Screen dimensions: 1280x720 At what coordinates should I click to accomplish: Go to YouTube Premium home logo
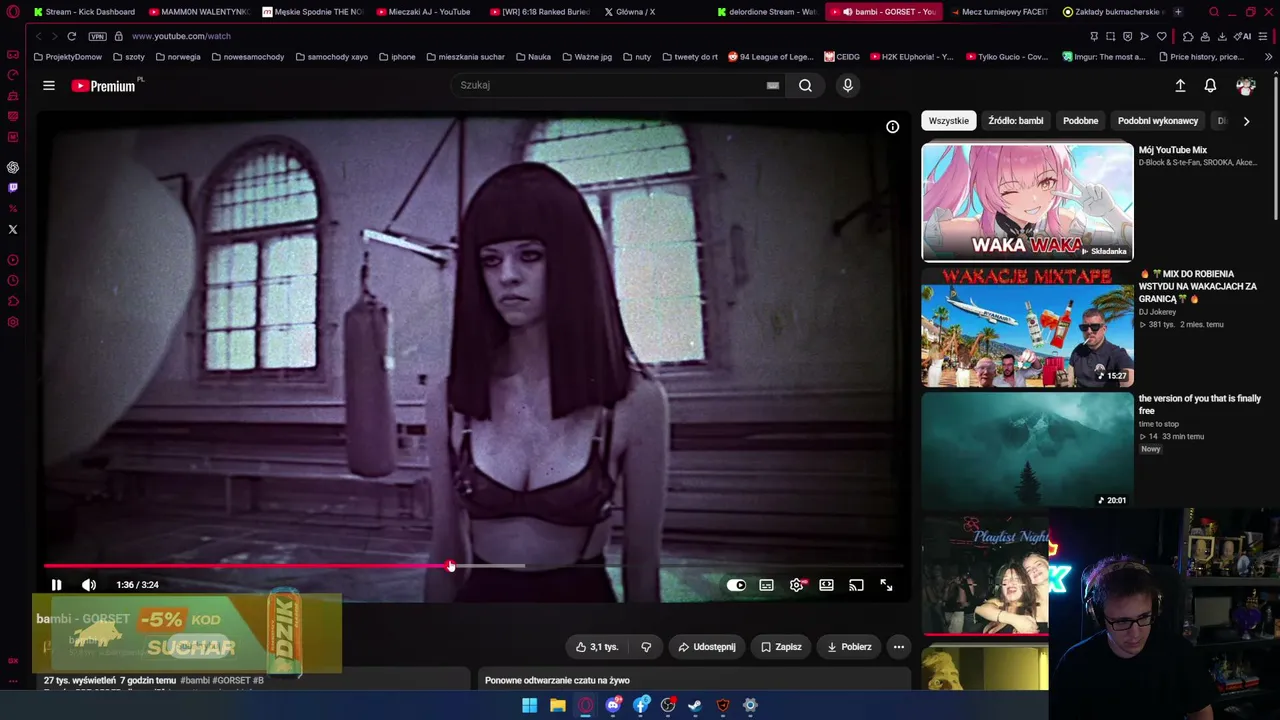pos(104,86)
